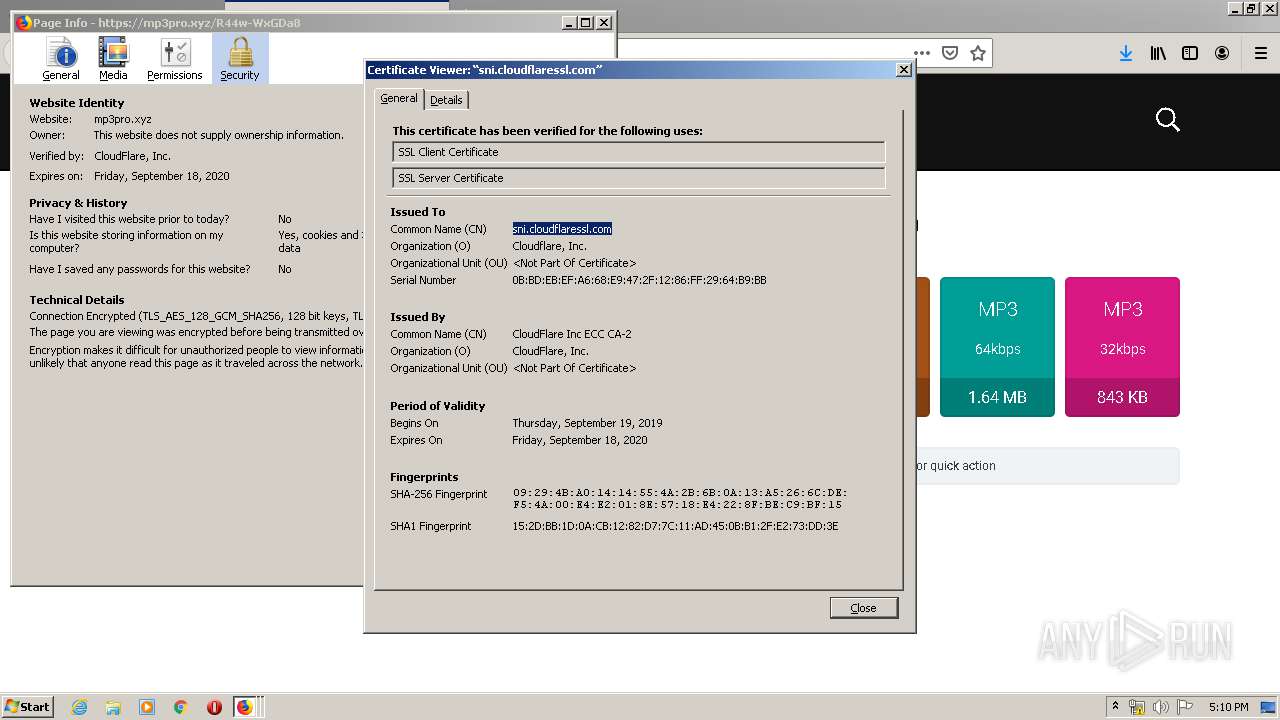The width and height of the screenshot is (1280, 720).
Task: Minimize the Page Info window
Action: click(570, 22)
